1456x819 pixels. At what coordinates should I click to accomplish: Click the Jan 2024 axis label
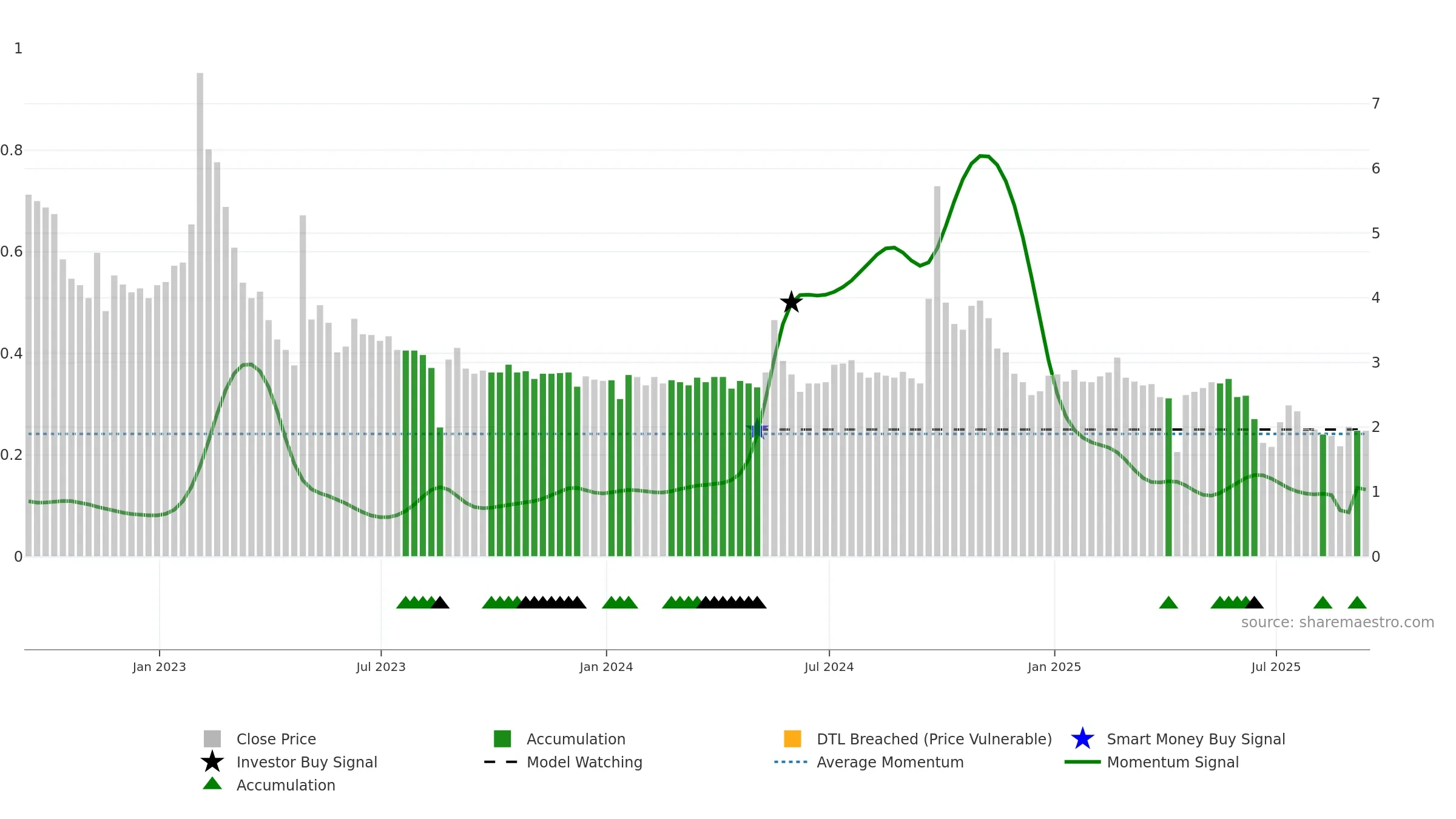[606, 667]
